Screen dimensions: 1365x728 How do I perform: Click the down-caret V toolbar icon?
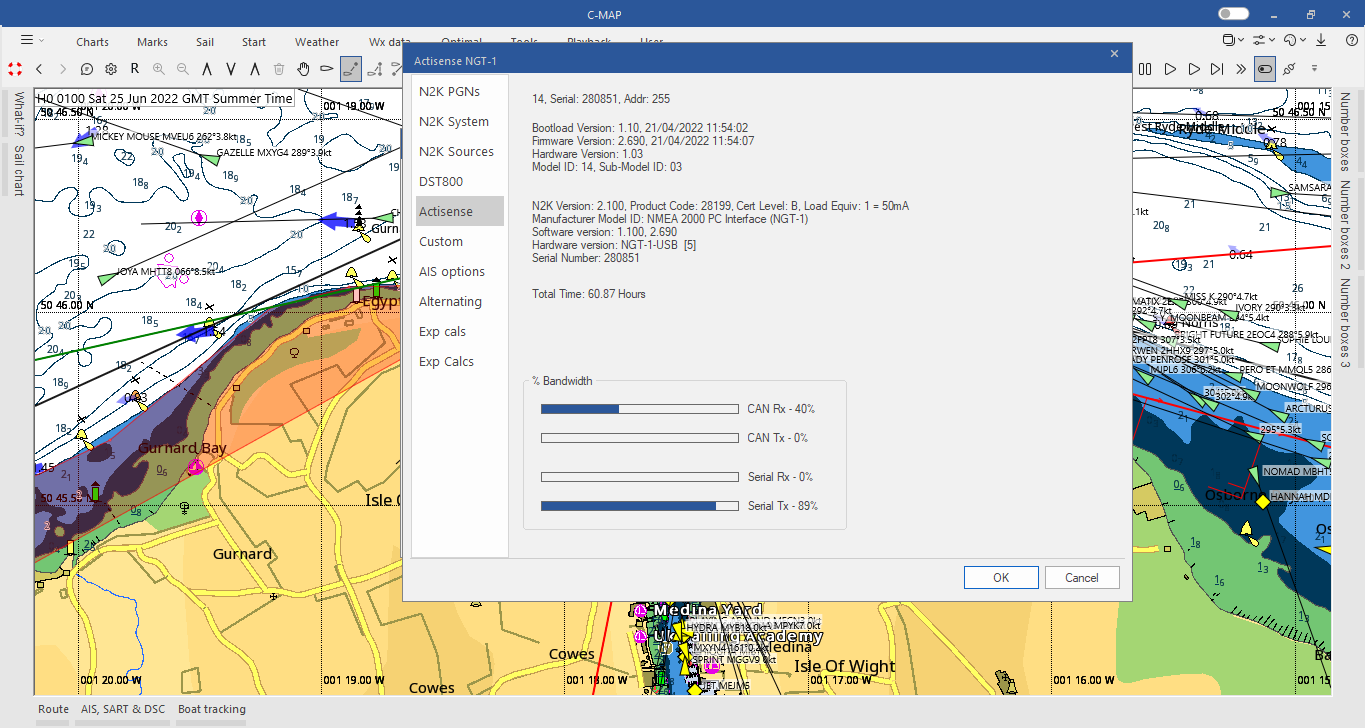[231, 69]
